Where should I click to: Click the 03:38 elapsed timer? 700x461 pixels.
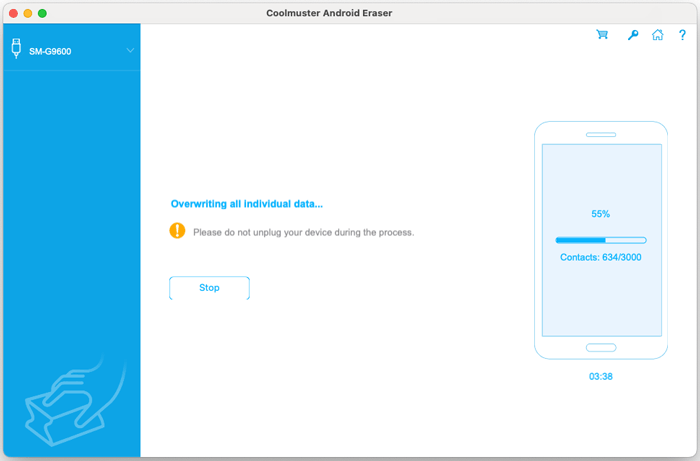600,376
